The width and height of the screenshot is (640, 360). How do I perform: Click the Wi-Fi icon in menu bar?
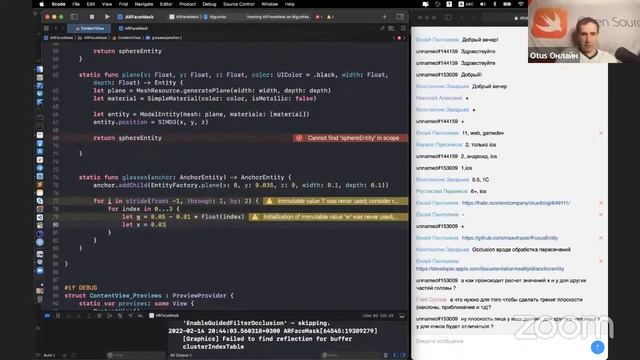click(521, 4)
